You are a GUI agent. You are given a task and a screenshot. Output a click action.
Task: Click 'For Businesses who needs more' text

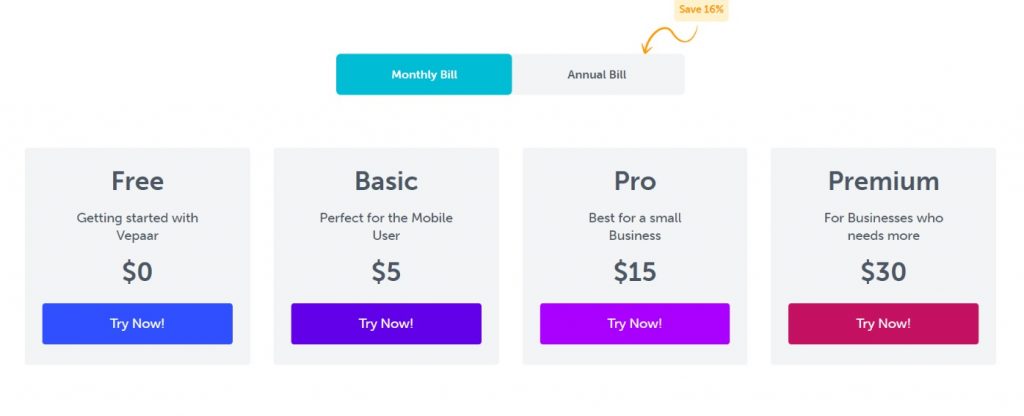(884, 227)
